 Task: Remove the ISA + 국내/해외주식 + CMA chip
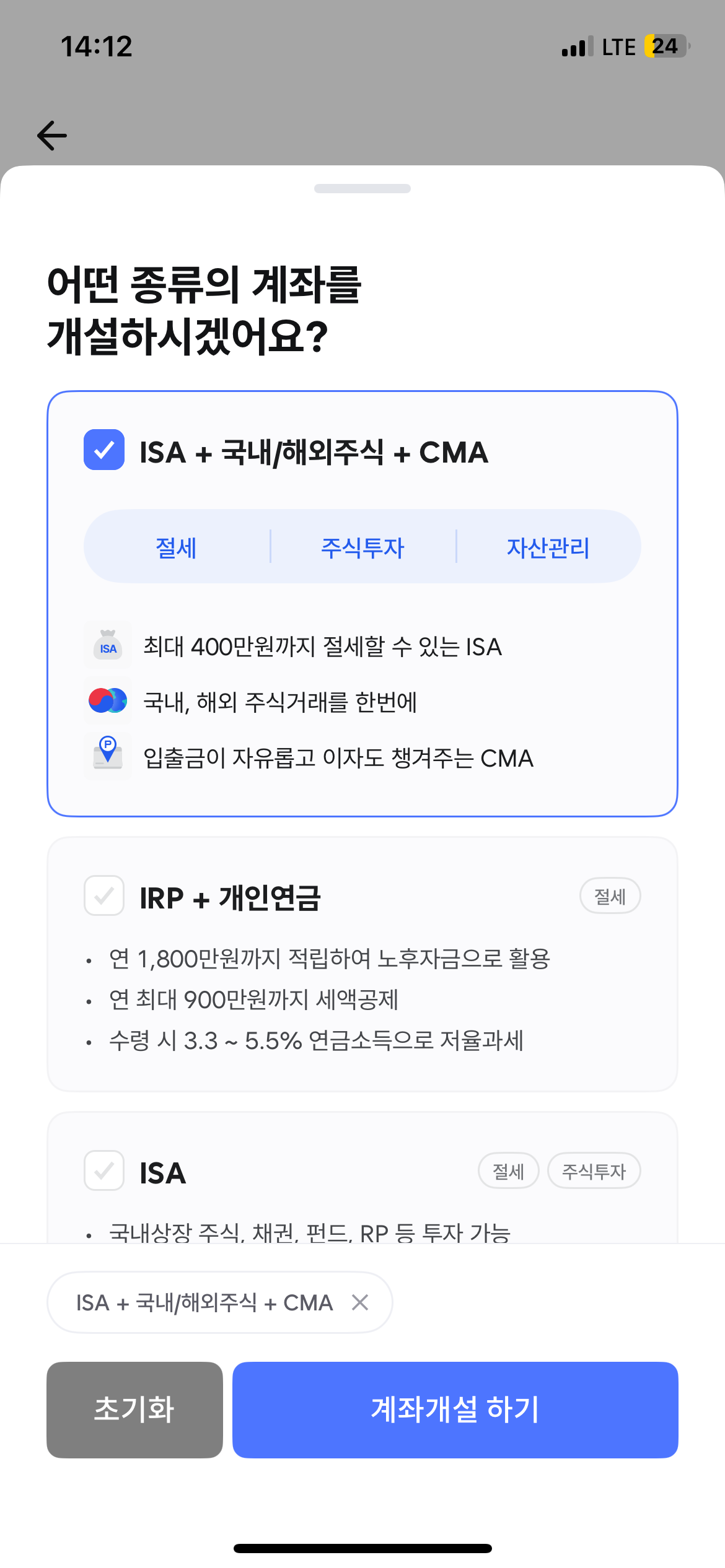[360, 1302]
